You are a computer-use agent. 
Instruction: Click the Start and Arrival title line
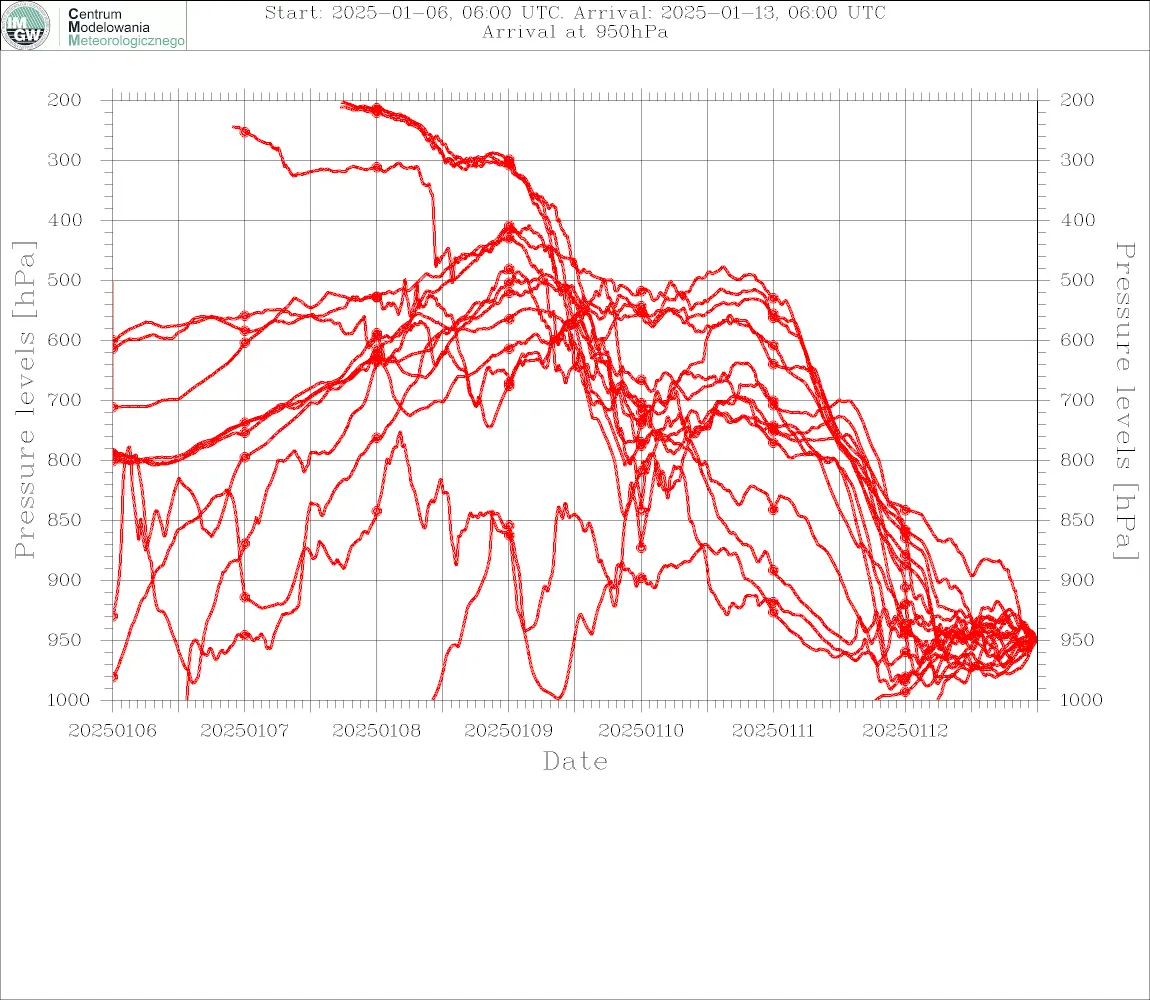click(x=575, y=12)
